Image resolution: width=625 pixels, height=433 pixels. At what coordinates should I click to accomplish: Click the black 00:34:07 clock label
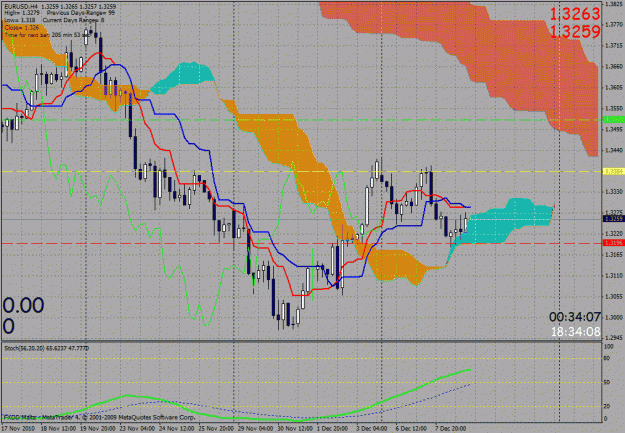(575, 317)
